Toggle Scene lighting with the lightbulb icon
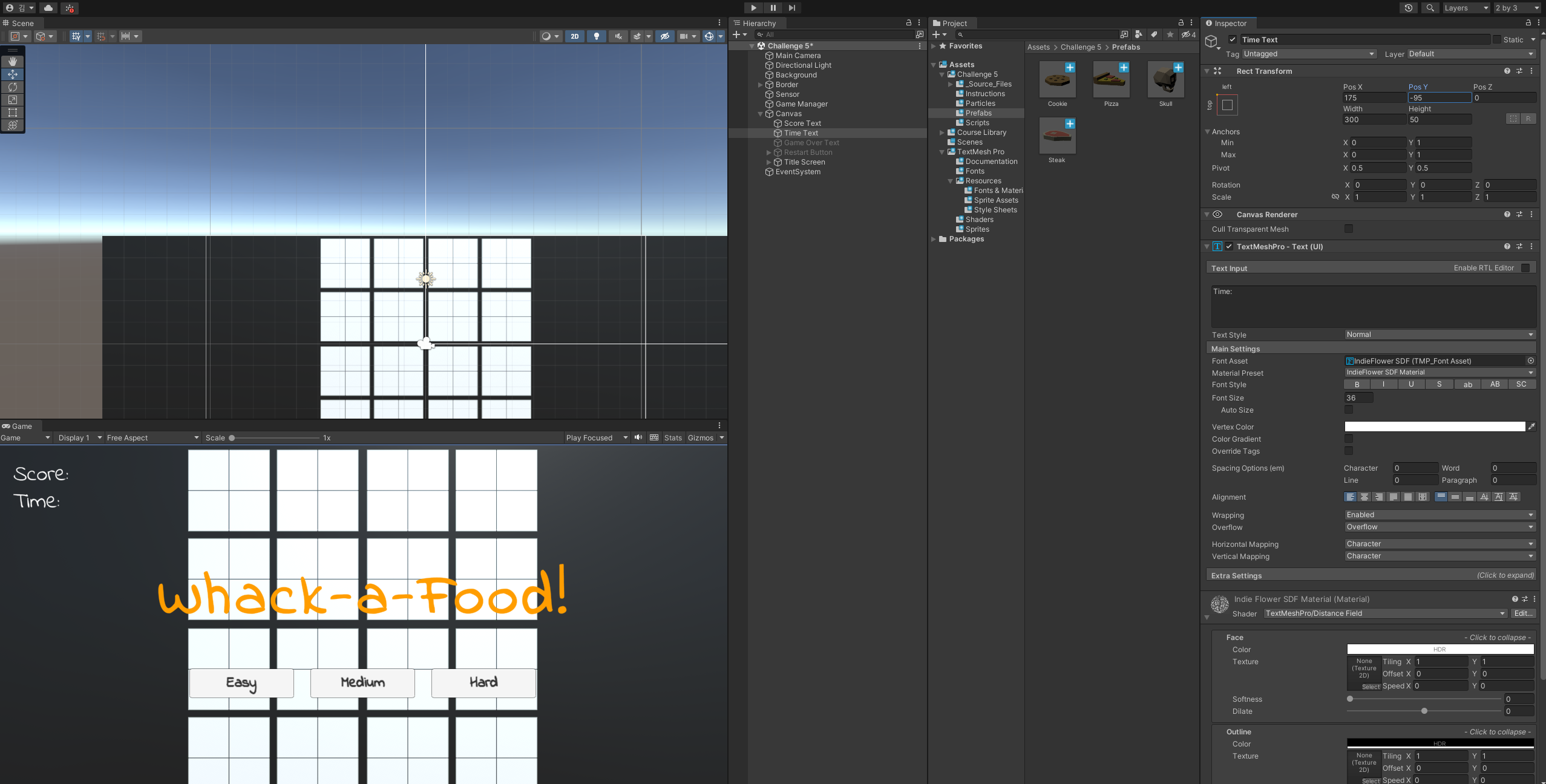 [597, 36]
